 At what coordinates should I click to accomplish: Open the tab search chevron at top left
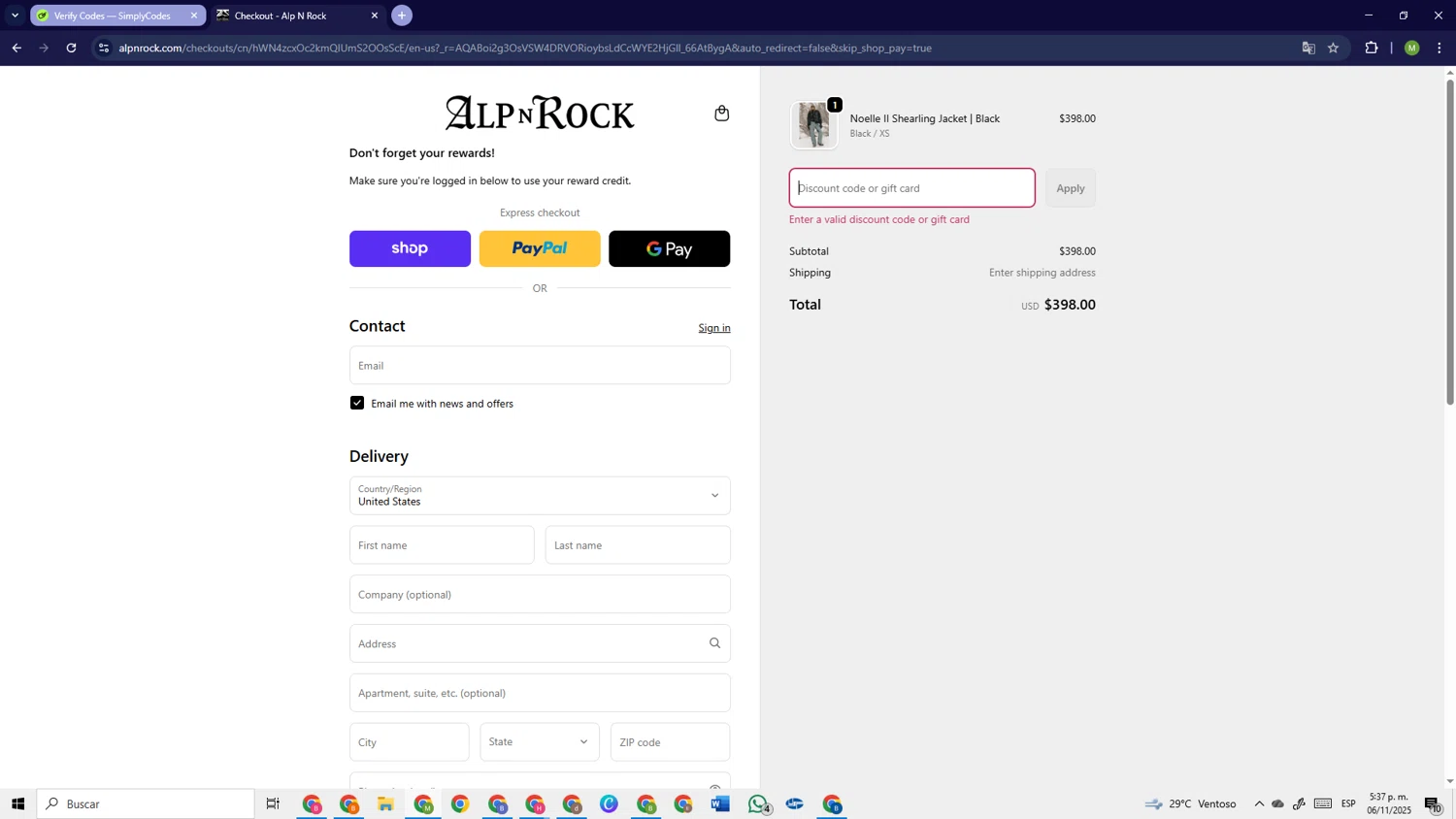pos(15,16)
